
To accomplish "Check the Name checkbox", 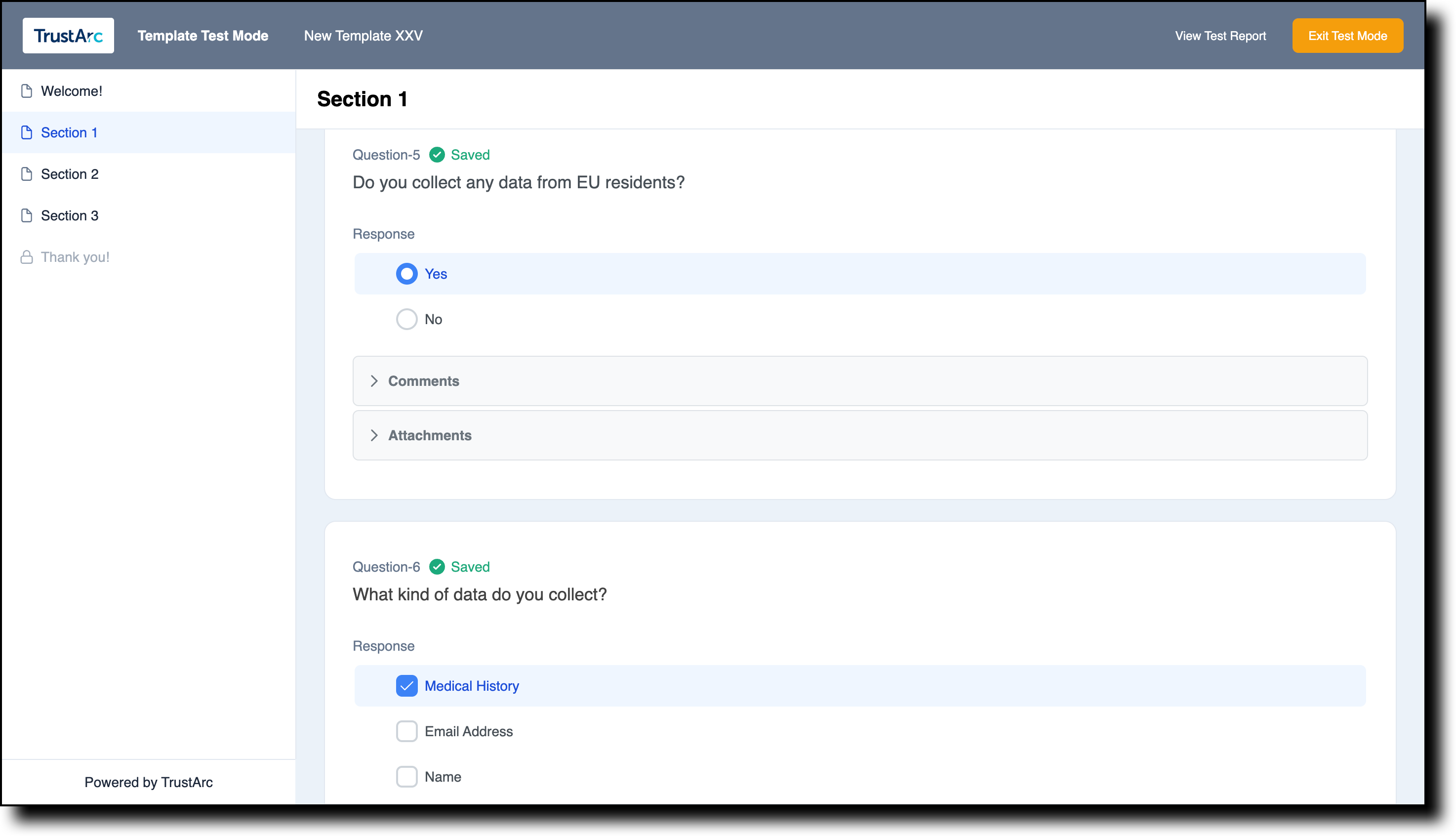I will (x=406, y=776).
